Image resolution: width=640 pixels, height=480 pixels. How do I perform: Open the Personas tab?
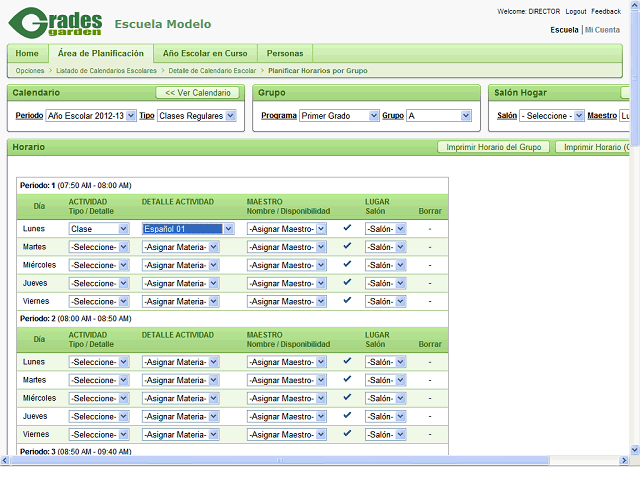(x=285, y=53)
